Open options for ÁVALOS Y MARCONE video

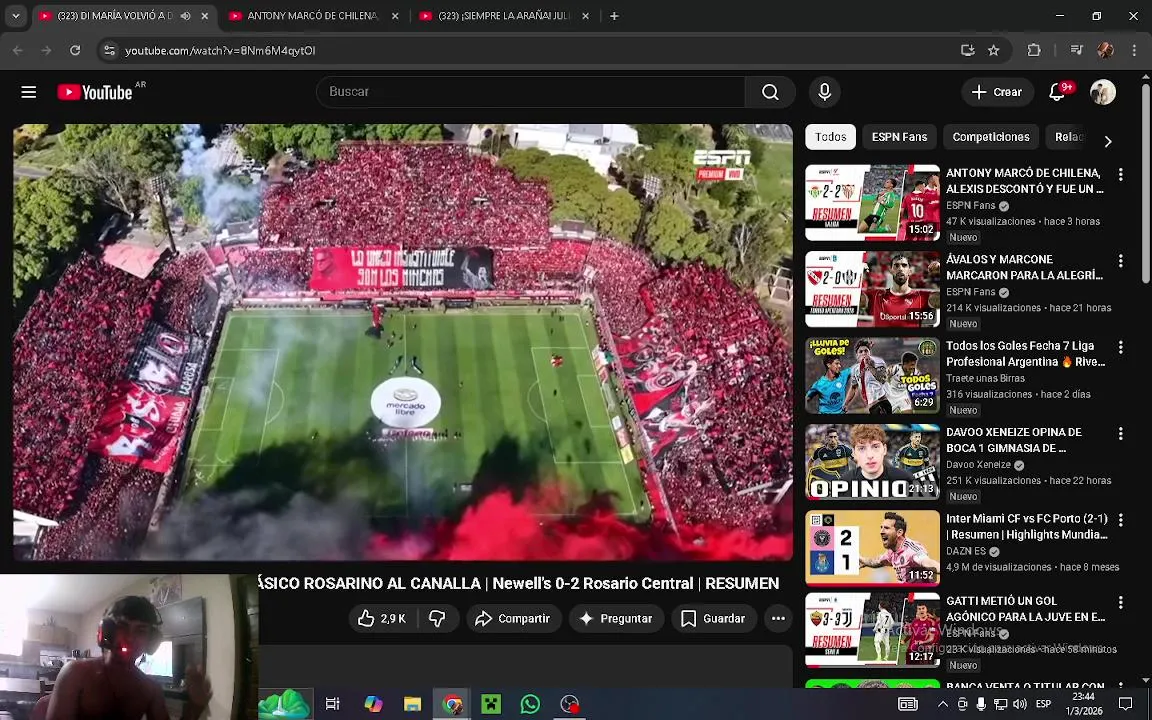click(1120, 260)
